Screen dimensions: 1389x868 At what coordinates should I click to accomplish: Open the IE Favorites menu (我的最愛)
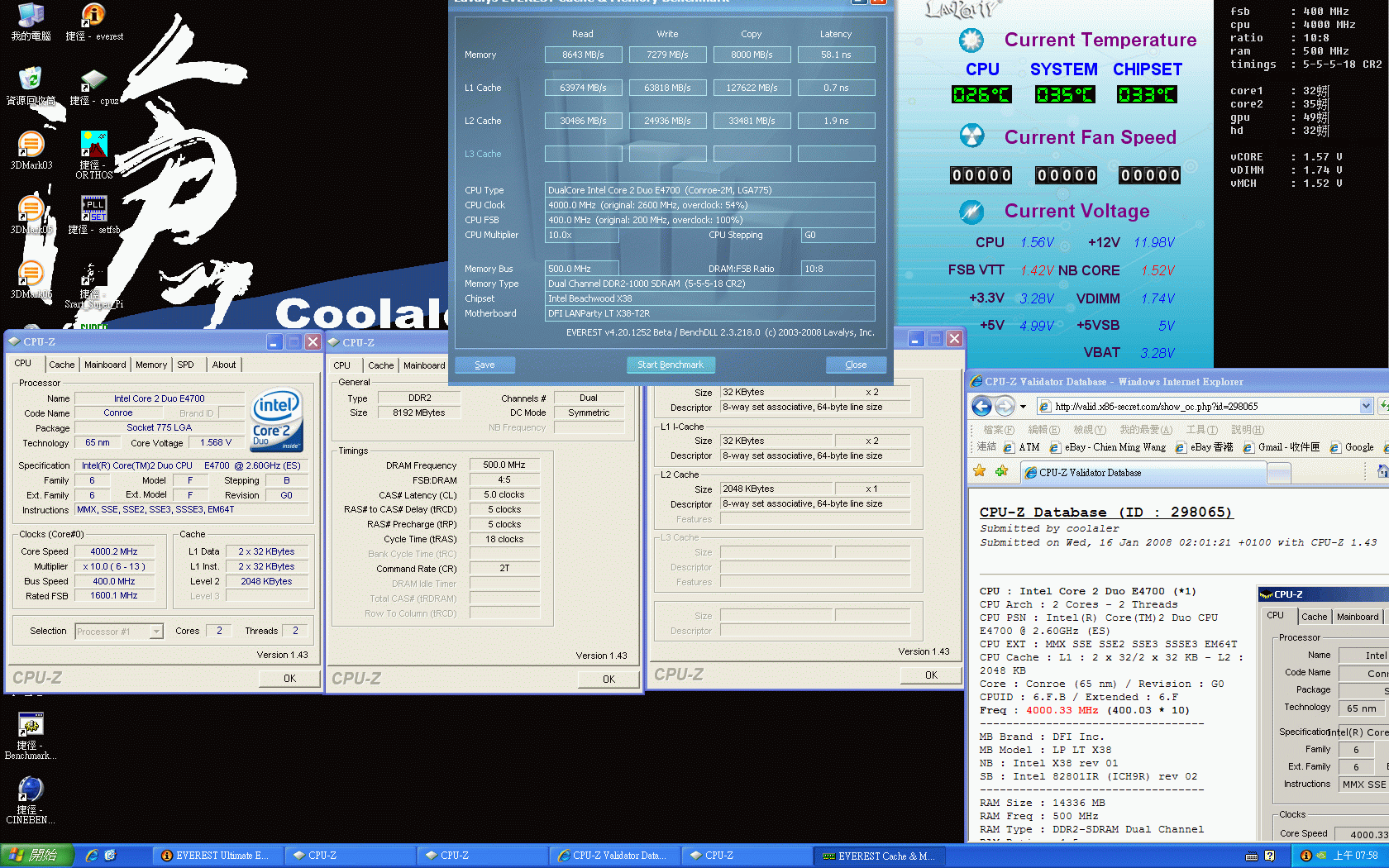pyautogui.click(x=1146, y=430)
